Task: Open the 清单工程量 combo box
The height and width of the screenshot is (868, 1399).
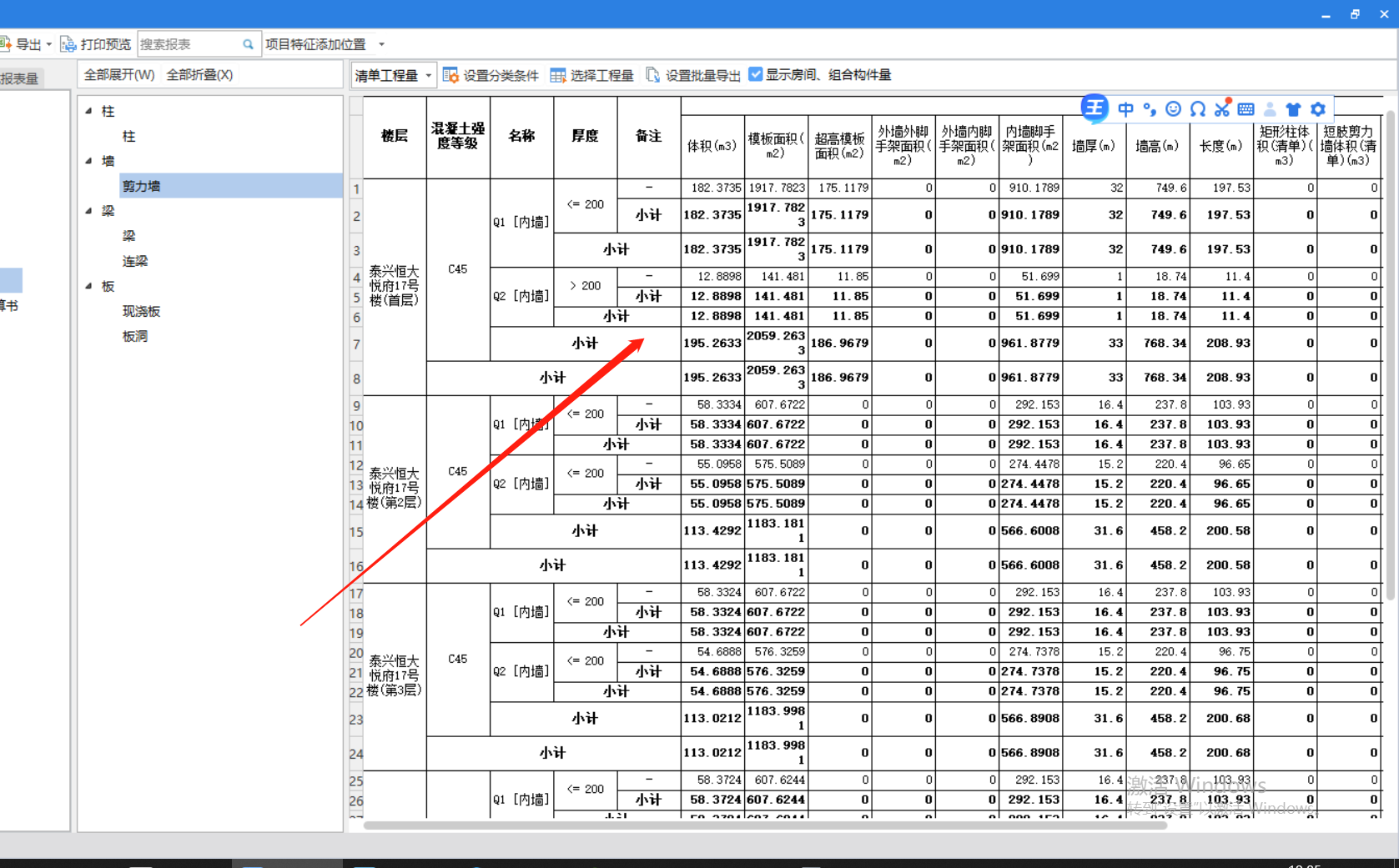Action: [x=394, y=75]
